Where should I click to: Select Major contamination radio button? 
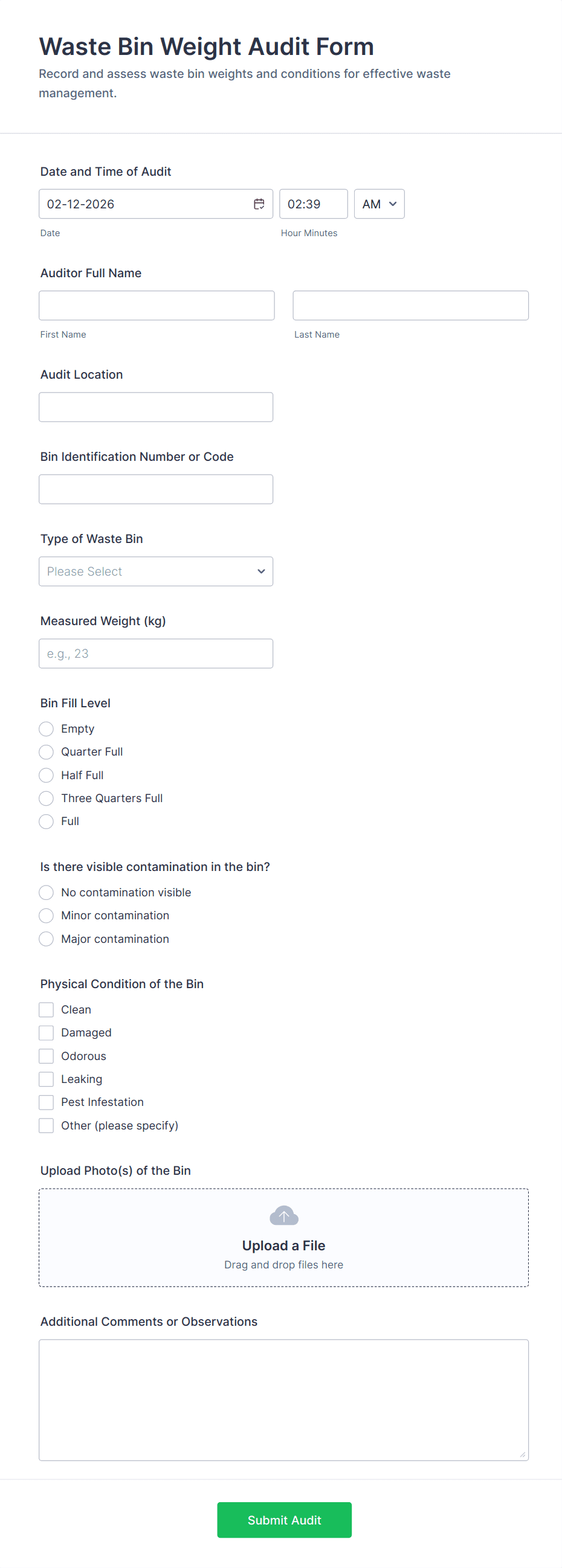(x=47, y=939)
